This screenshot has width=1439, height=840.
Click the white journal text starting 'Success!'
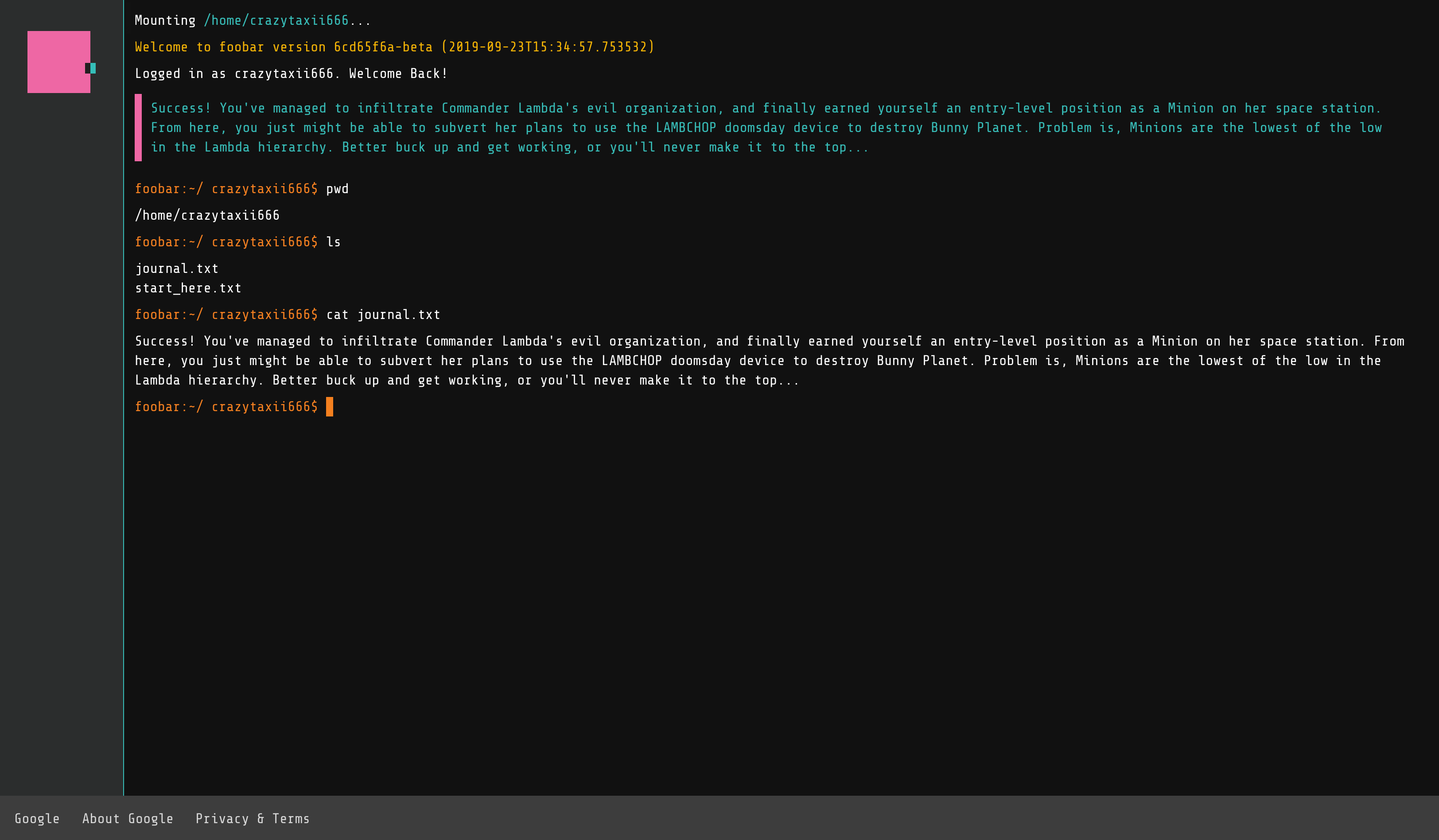pos(769,361)
